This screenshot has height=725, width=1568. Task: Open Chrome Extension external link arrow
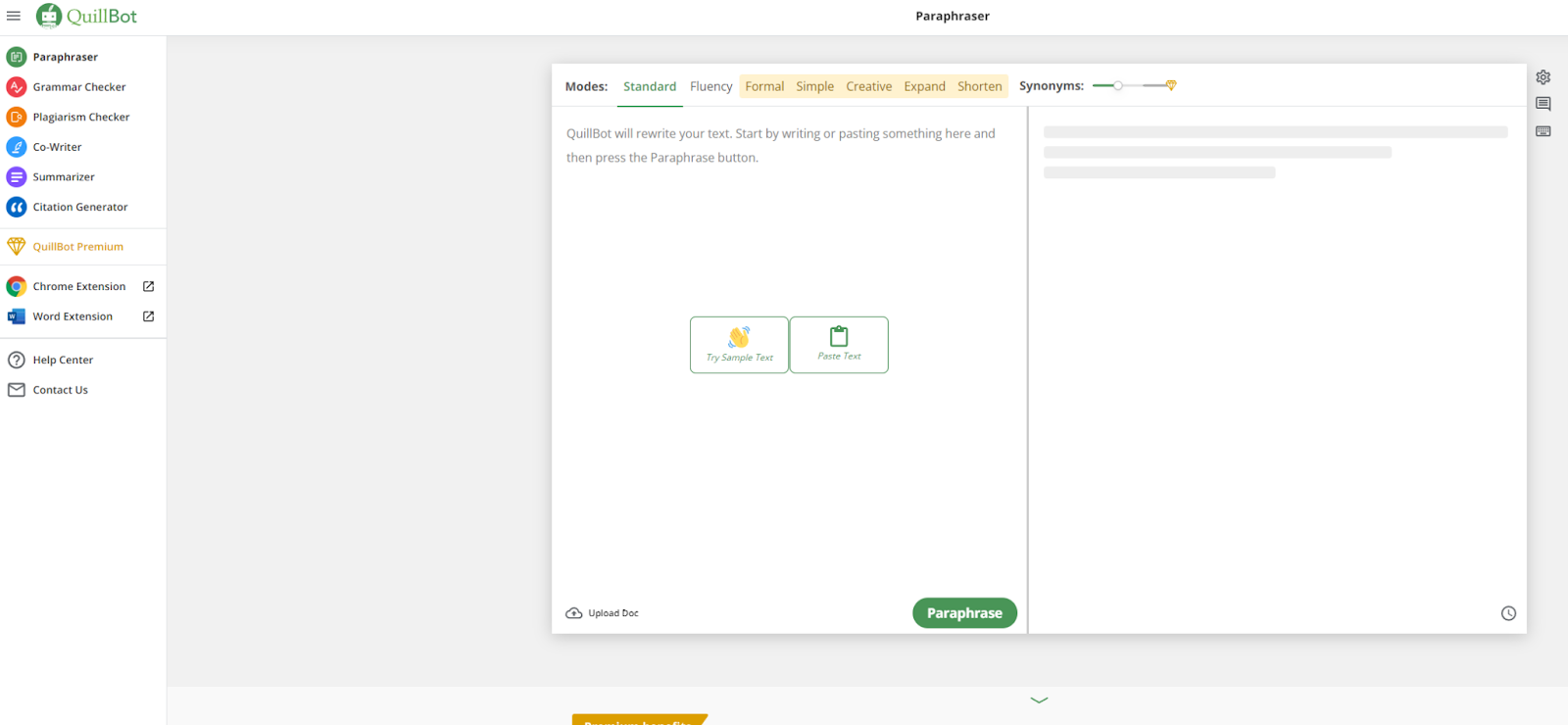click(x=149, y=286)
